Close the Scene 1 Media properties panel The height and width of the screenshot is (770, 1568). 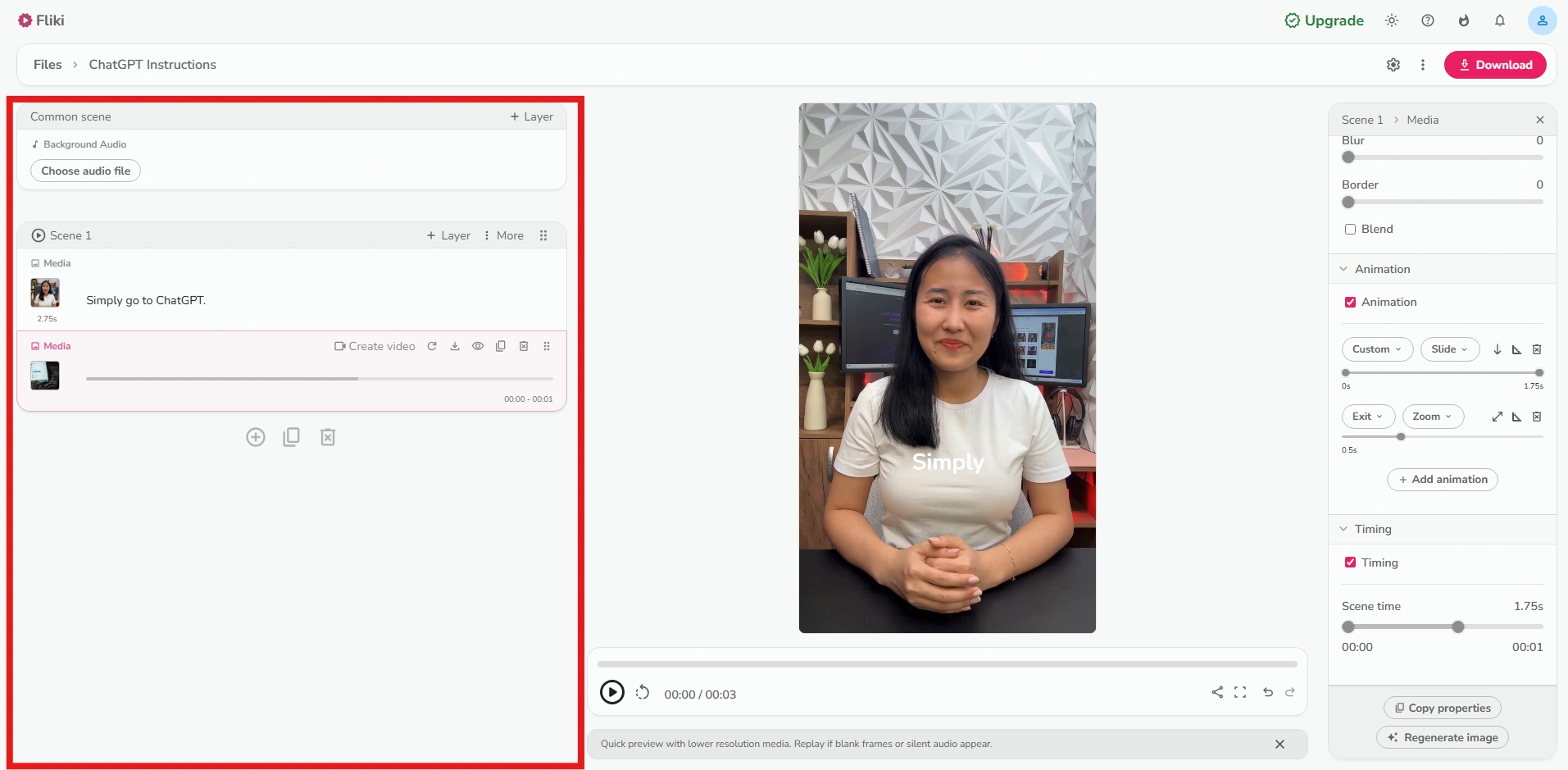click(x=1540, y=120)
